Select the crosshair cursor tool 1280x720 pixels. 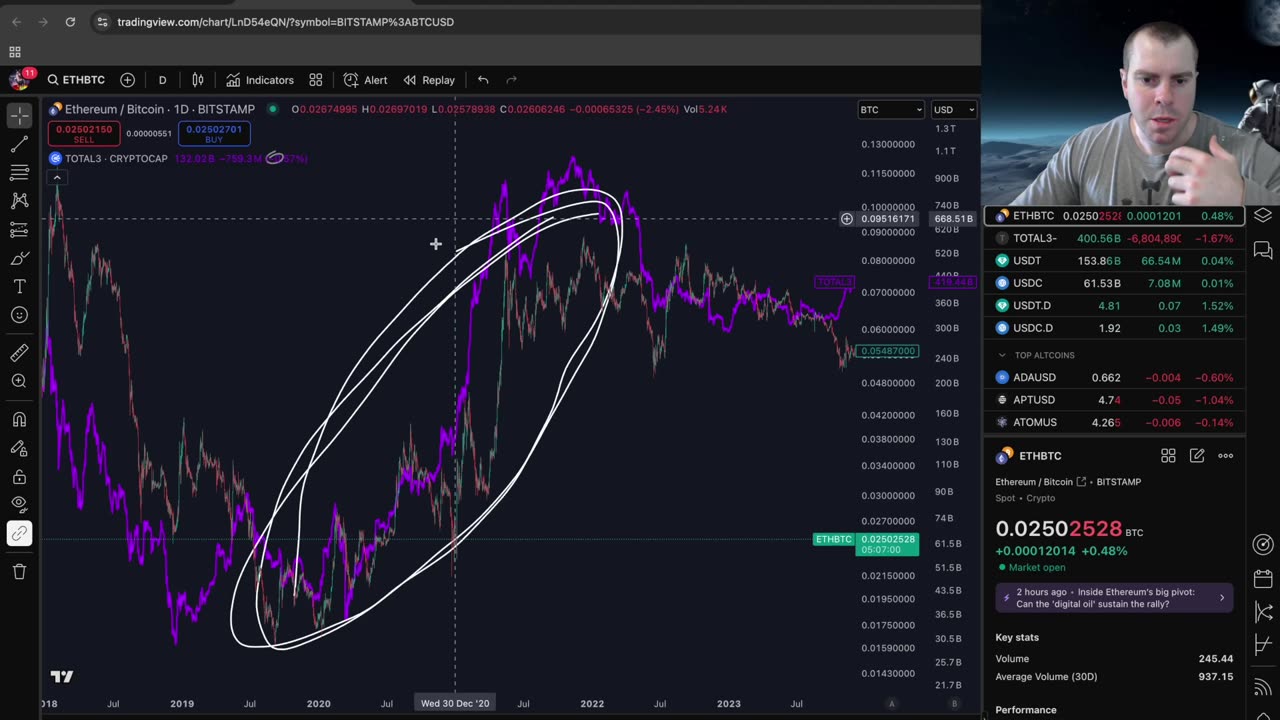click(19, 116)
